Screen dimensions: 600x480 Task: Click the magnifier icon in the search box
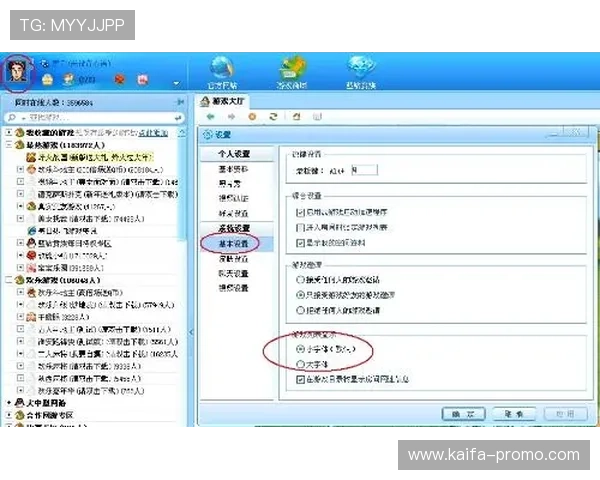(12, 117)
